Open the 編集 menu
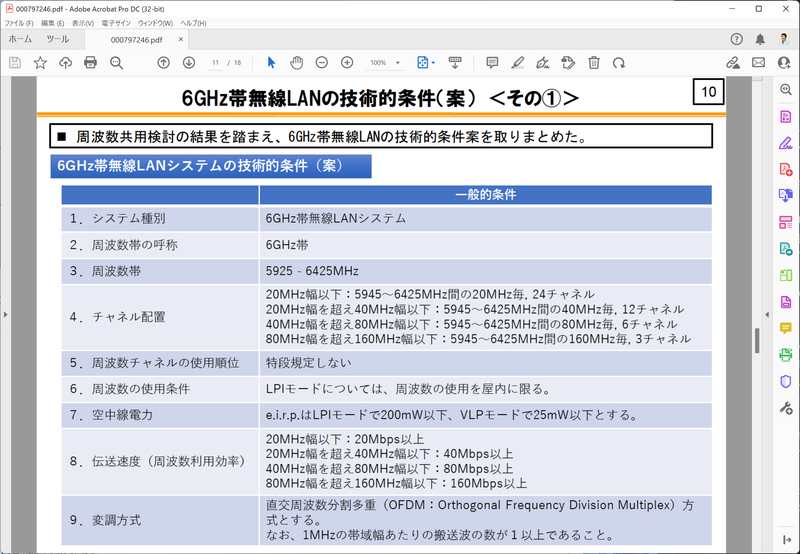 tap(53, 23)
